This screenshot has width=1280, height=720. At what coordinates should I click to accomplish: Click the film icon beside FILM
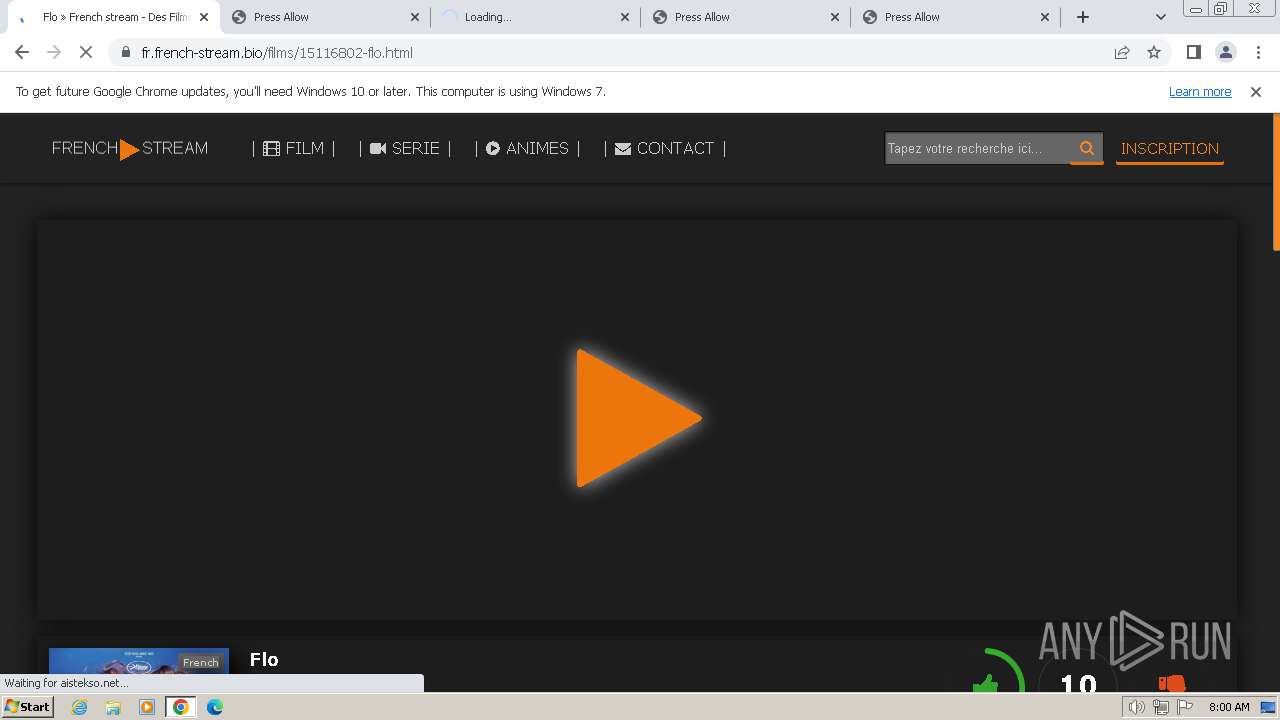point(271,148)
